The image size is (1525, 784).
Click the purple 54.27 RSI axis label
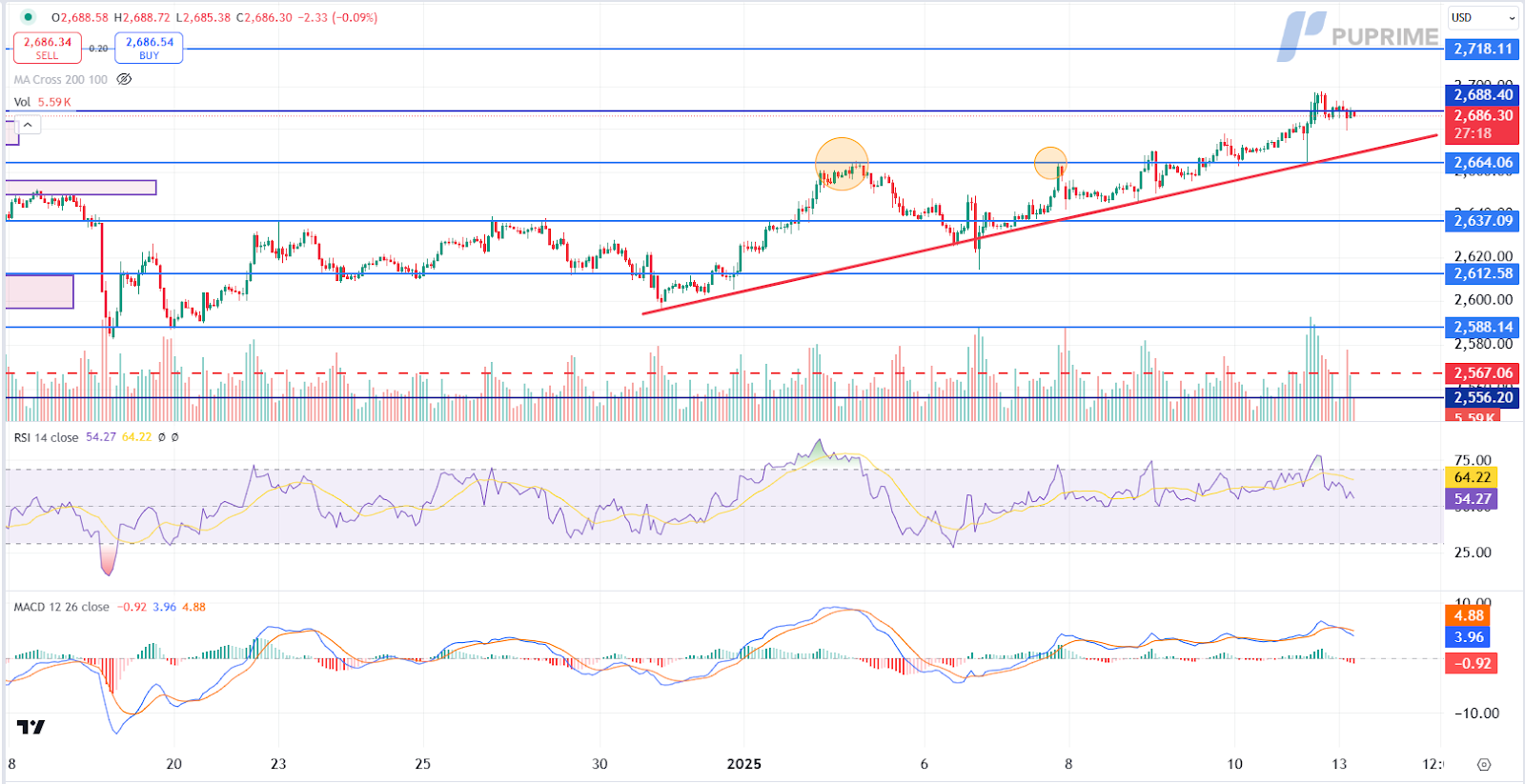click(1472, 498)
